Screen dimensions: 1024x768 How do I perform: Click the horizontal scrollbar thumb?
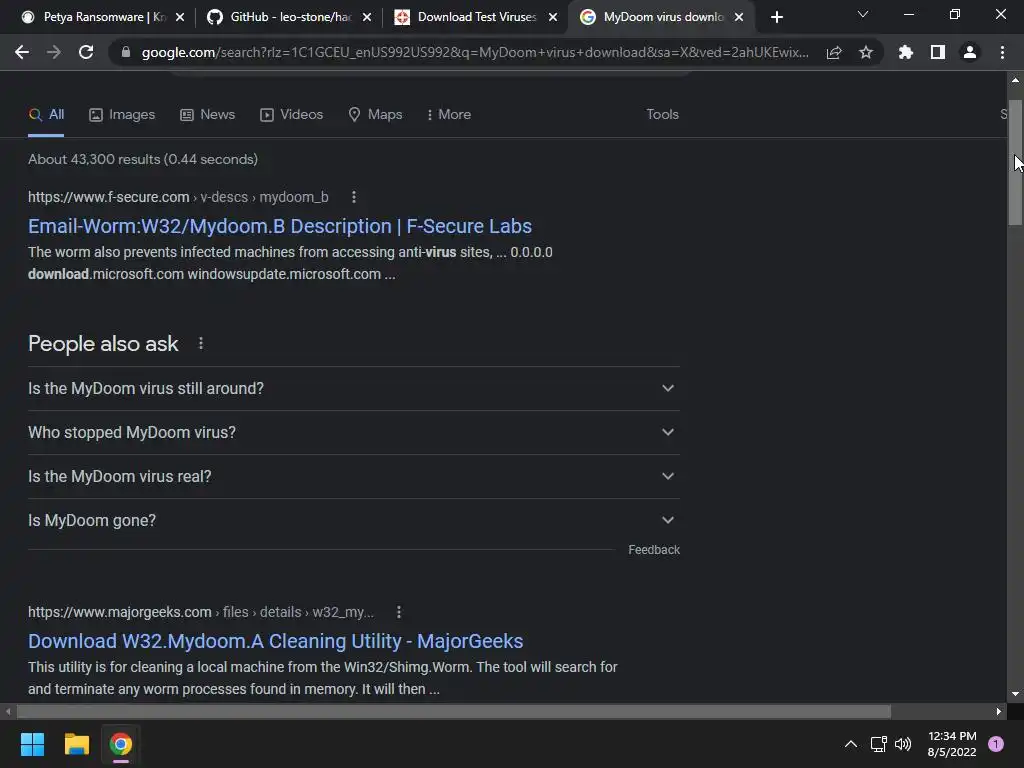coord(454,711)
